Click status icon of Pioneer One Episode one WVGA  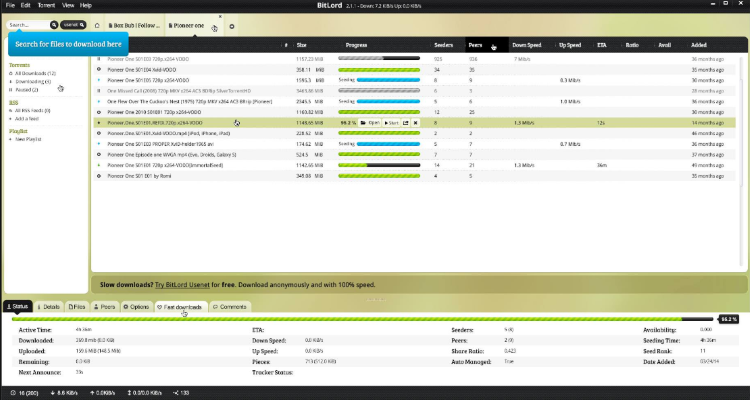99,155
